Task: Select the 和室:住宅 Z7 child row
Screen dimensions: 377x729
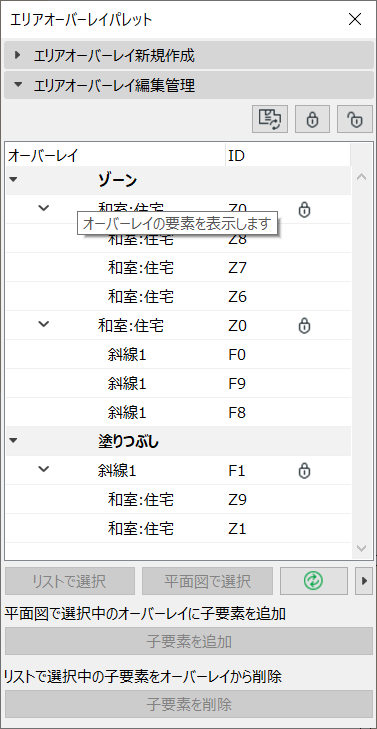Action: point(178,268)
